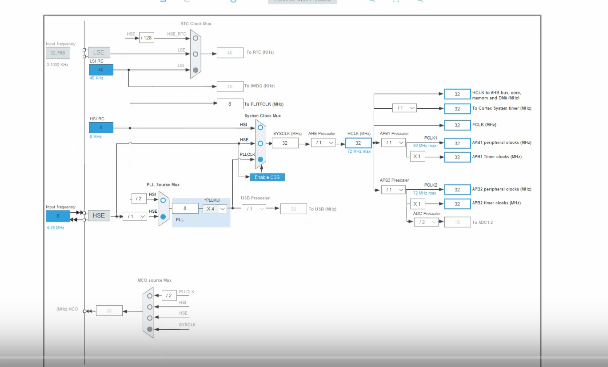Select PLLCLK input in System Clock Mux
This screenshot has width=608, height=367.
pyautogui.click(x=260, y=159)
